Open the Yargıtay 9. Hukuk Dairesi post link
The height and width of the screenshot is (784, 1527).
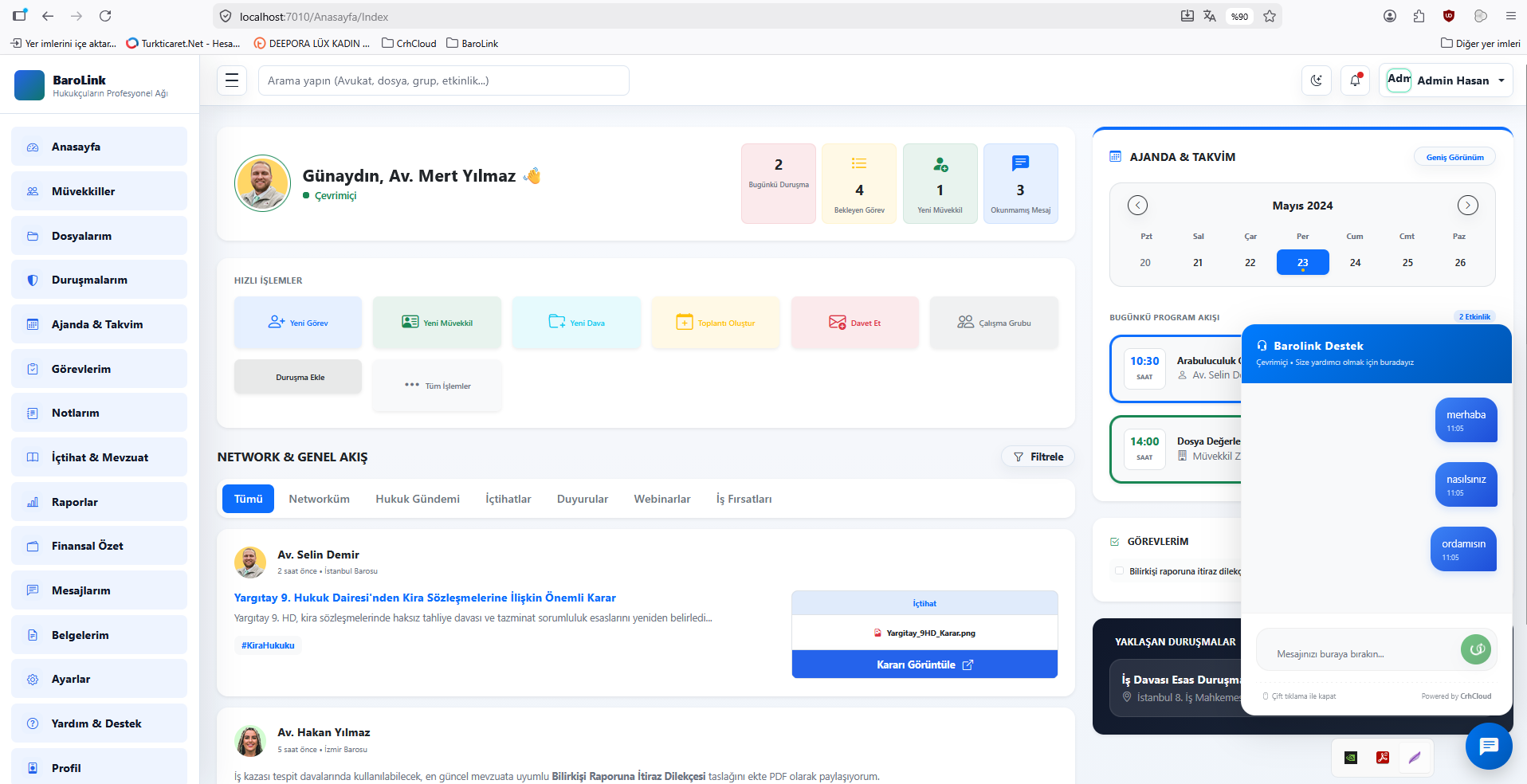coord(425,598)
